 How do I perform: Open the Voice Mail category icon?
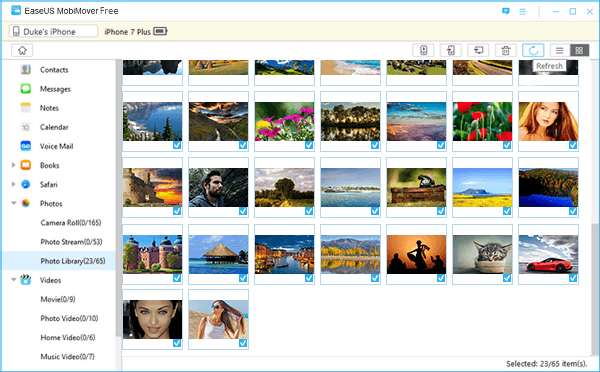click(x=26, y=146)
